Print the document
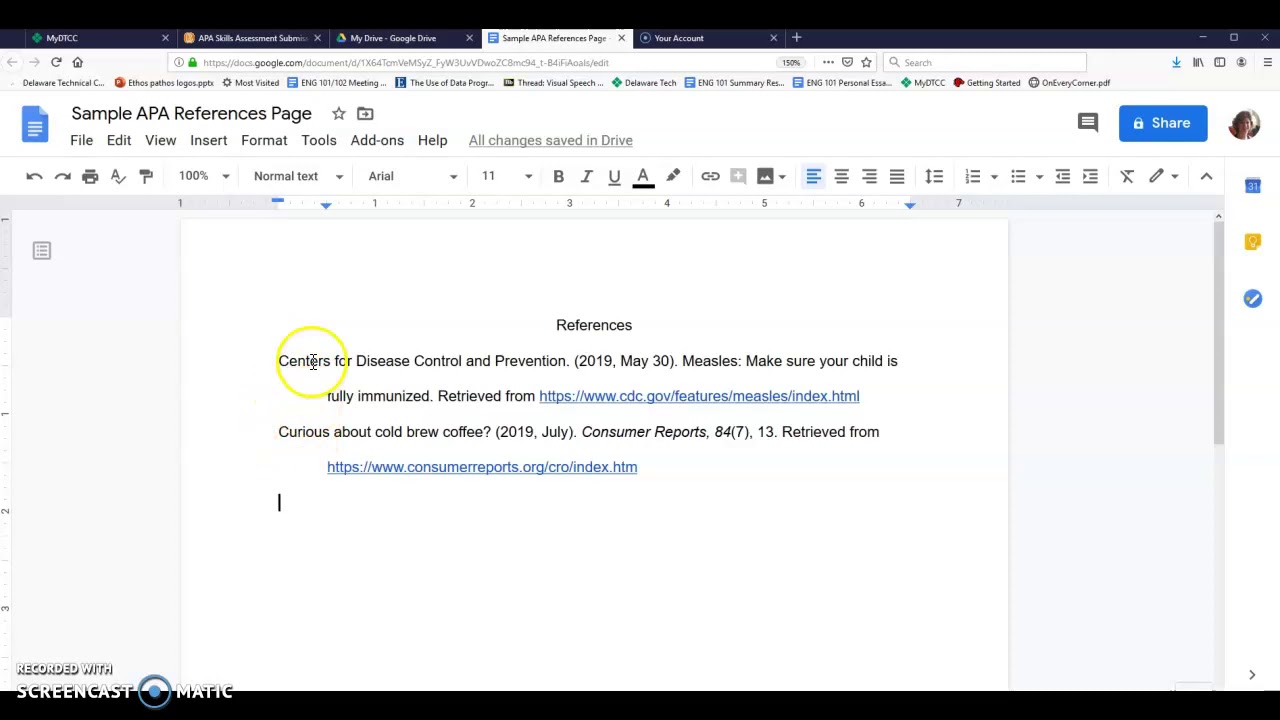Image resolution: width=1280 pixels, height=720 pixels. (90, 176)
